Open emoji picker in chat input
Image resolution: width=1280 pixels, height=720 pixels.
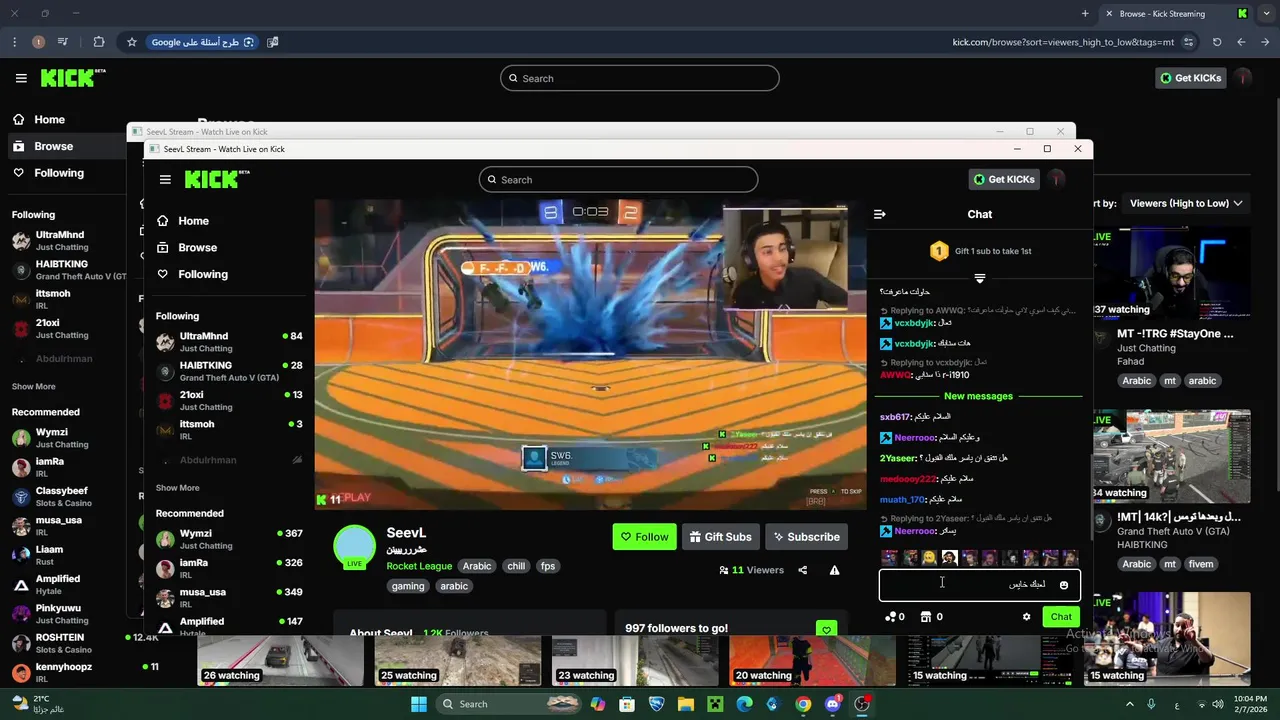click(x=1064, y=585)
